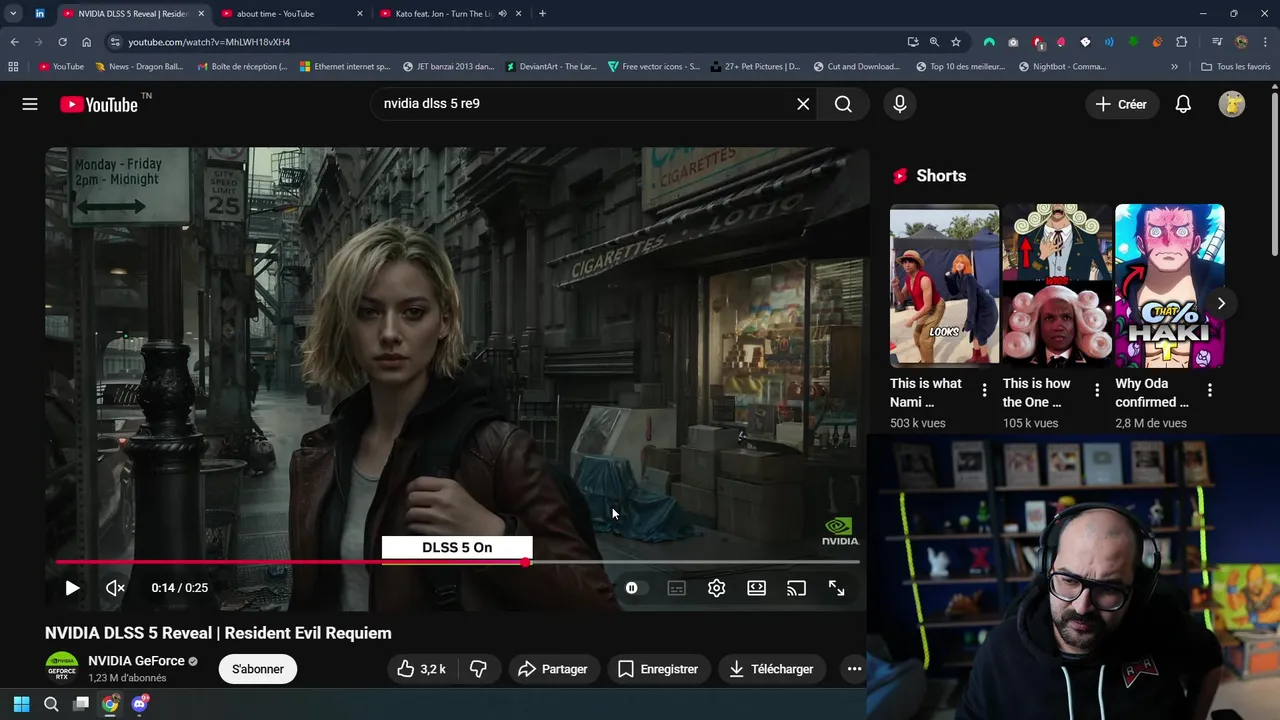Viewport: 1280px width, 720px height.
Task: Install app icon in the address bar
Action: click(913, 42)
